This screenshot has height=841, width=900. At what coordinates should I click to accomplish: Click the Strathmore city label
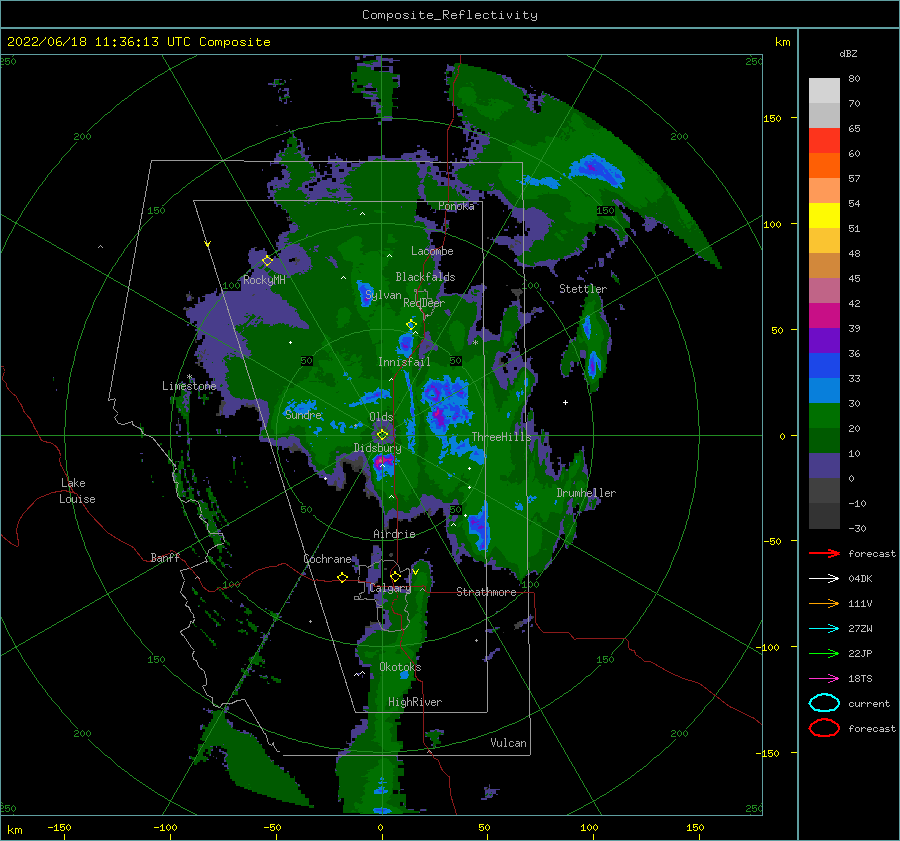[486, 592]
